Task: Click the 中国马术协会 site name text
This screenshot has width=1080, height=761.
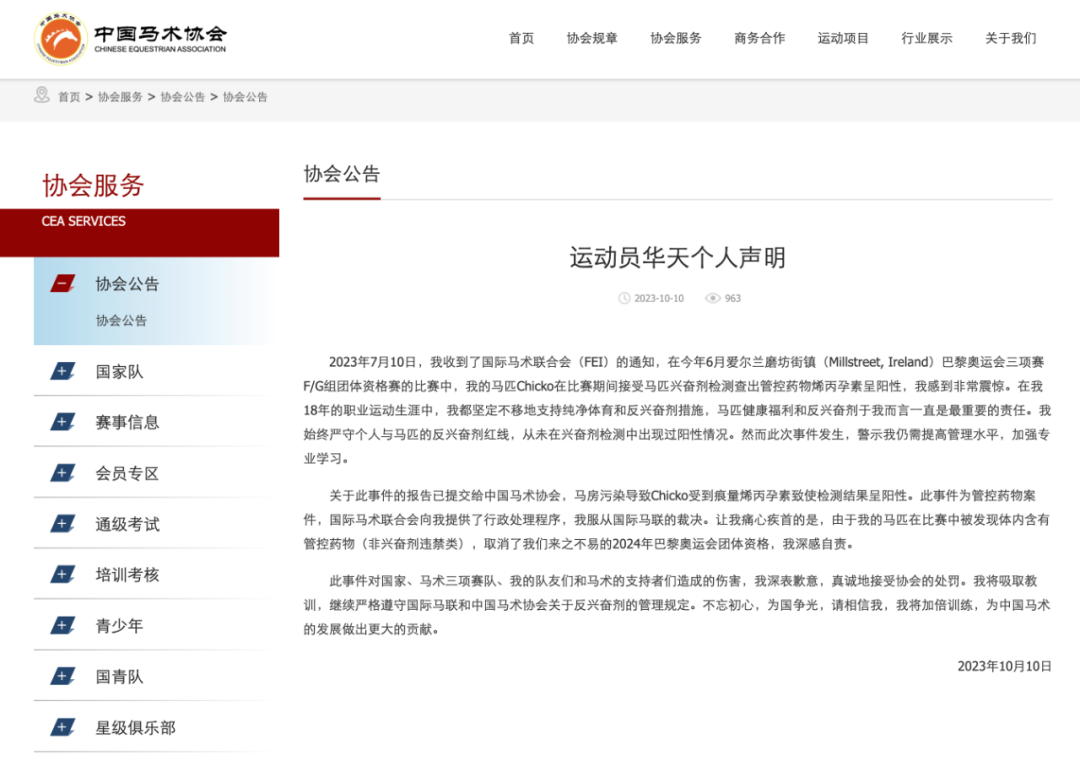Action: [160, 34]
